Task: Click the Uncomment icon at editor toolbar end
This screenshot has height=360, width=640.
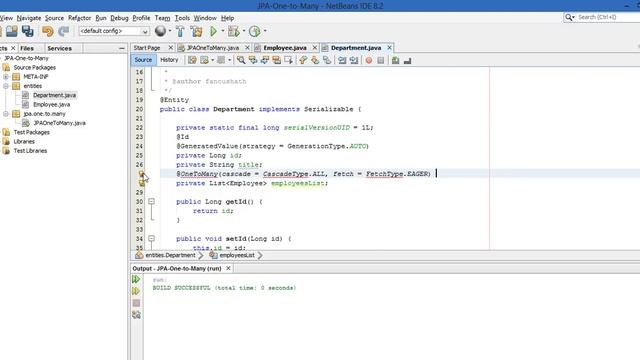Action: (407, 60)
